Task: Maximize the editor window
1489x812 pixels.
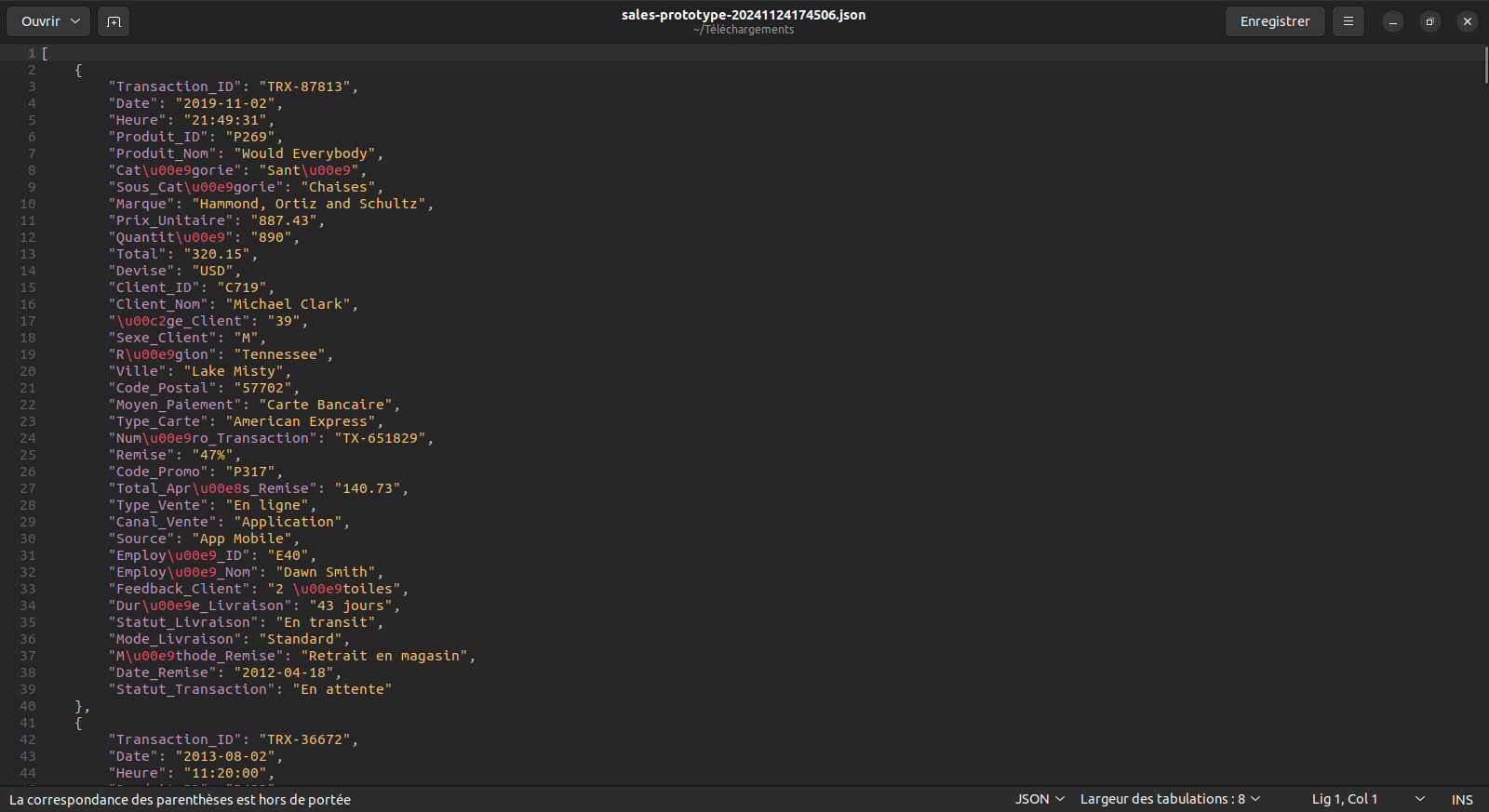Action: click(x=1429, y=21)
